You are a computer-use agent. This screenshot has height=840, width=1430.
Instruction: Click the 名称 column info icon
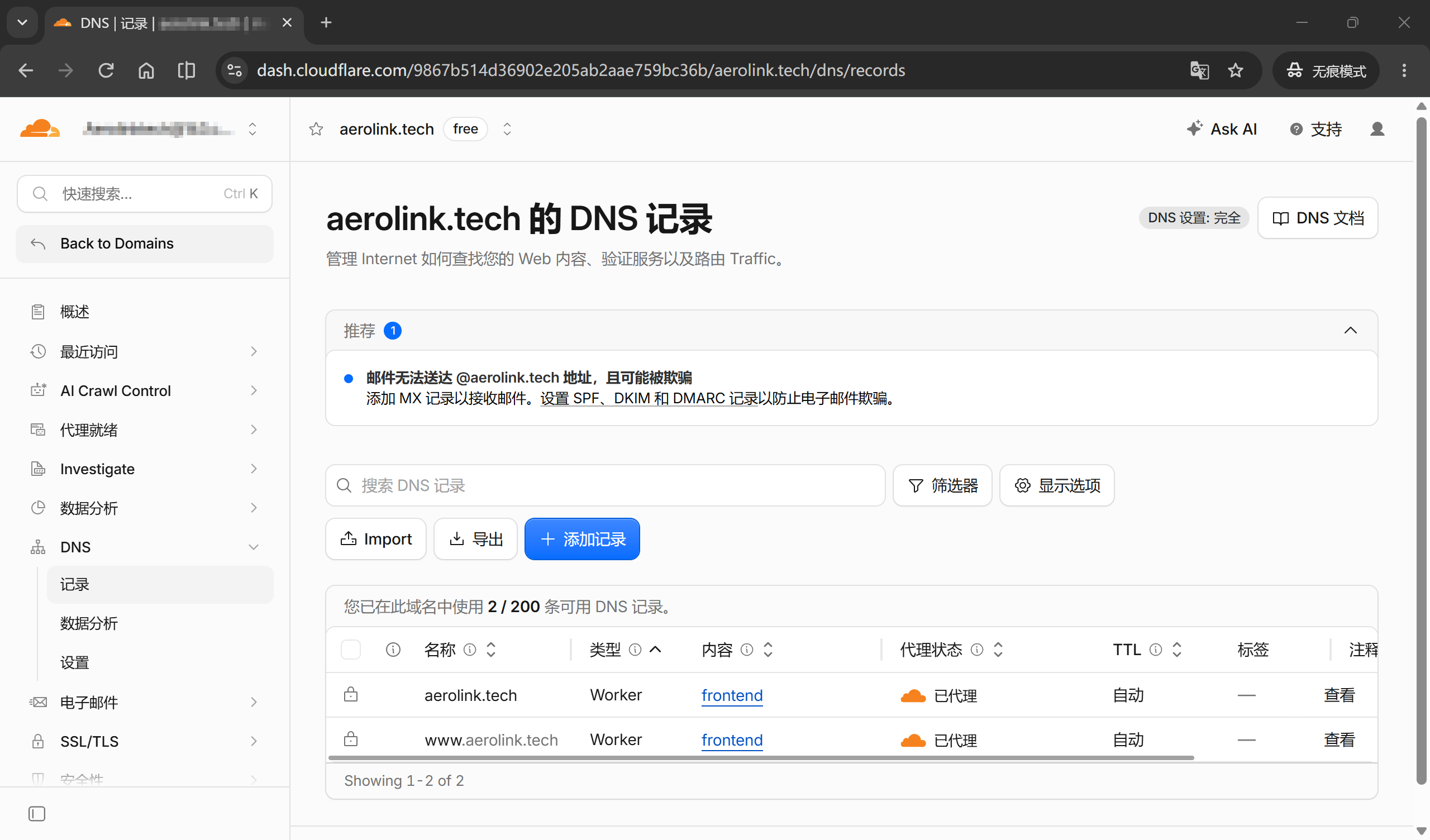pyautogui.click(x=469, y=650)
